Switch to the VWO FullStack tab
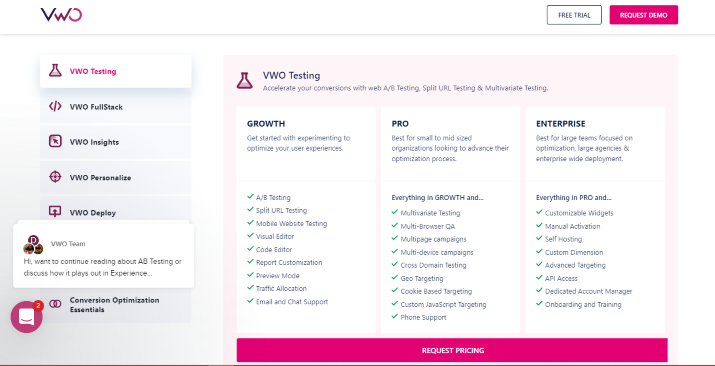Screen dimensions: 715x366 point(115,107)
